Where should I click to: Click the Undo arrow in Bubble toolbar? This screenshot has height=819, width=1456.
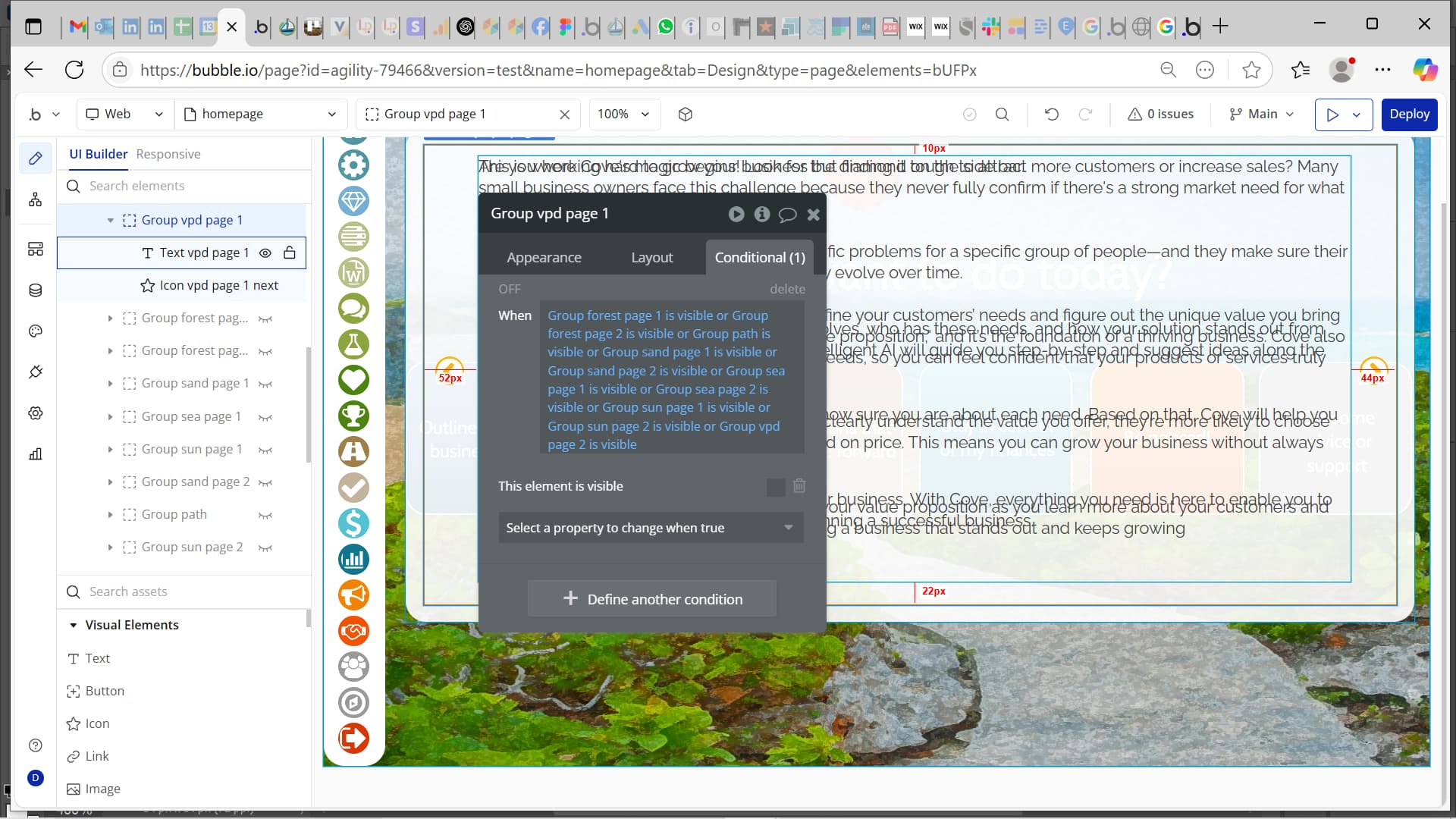1052,115
